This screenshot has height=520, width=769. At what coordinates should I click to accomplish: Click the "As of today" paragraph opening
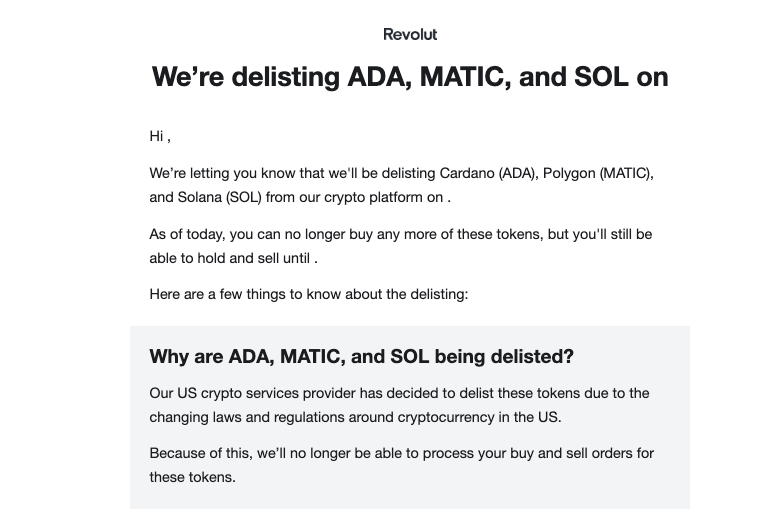(x=187, y=234)
